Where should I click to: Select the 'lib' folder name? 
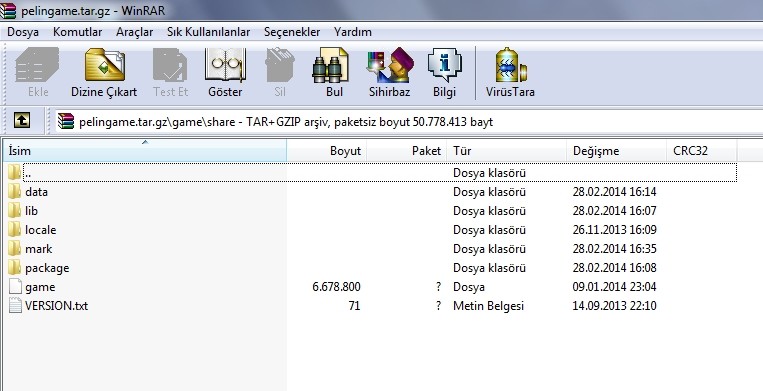click(31, 211)
